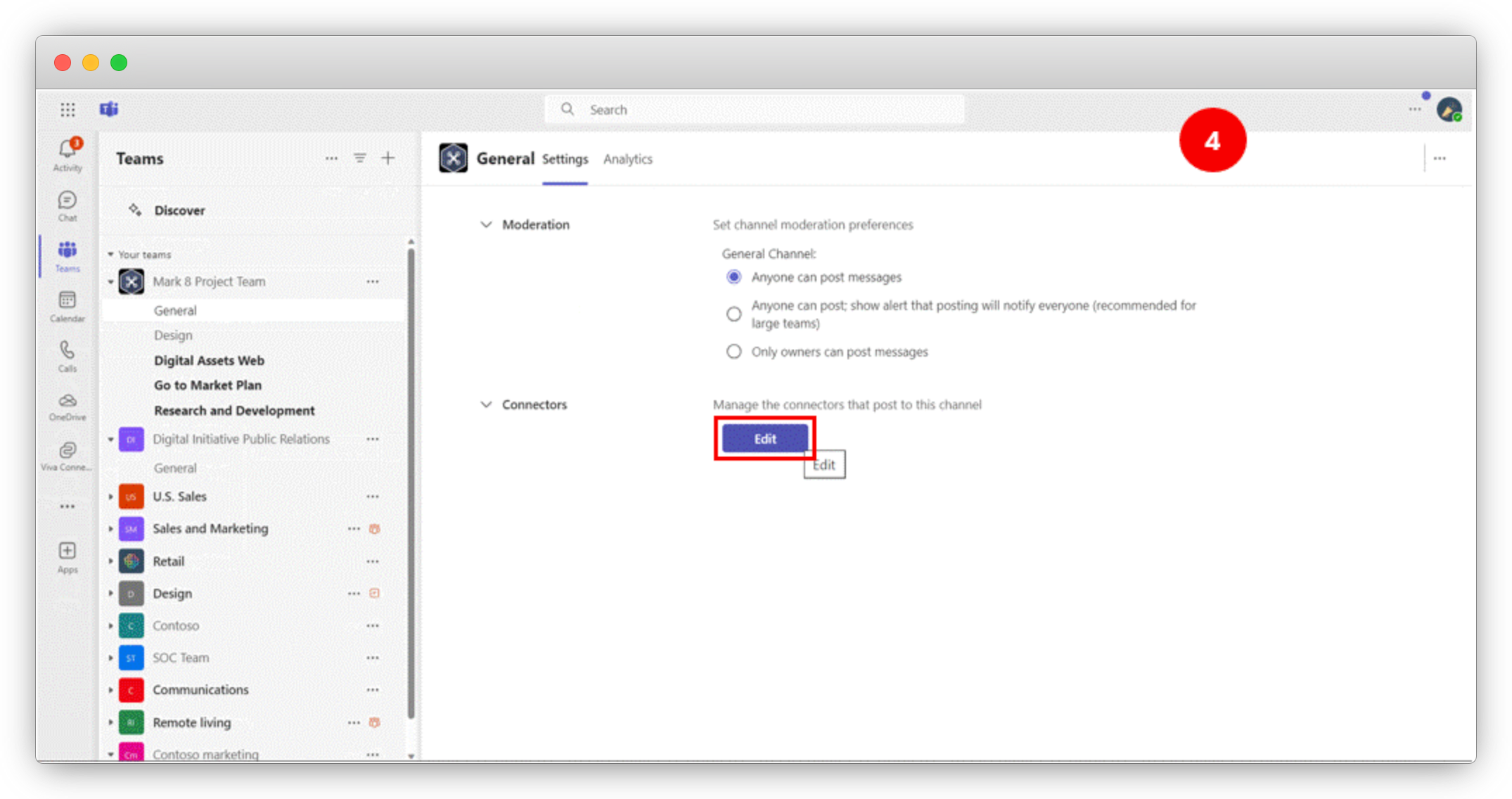Open the Apps store icon
This screenshot has height=799, width=1512.
pyautogui.click(x=68, y=551)
